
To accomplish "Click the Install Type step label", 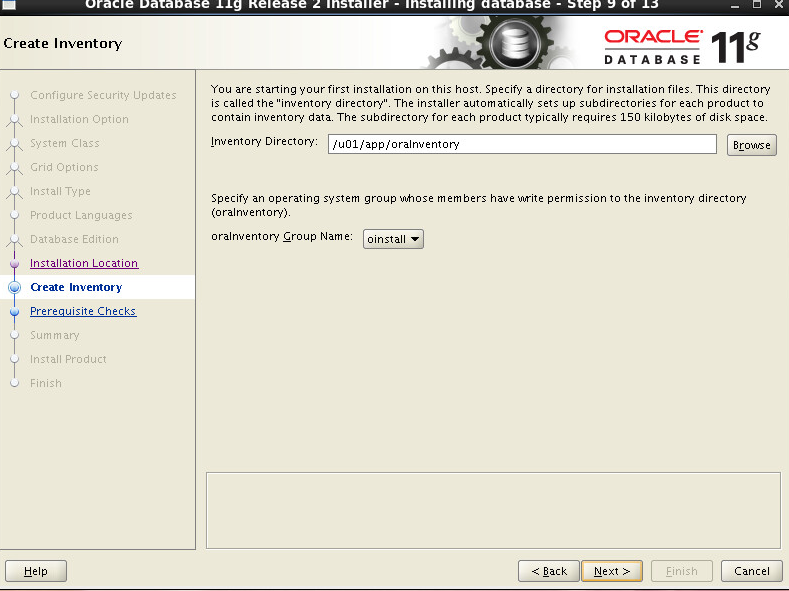I will (60, 191).
